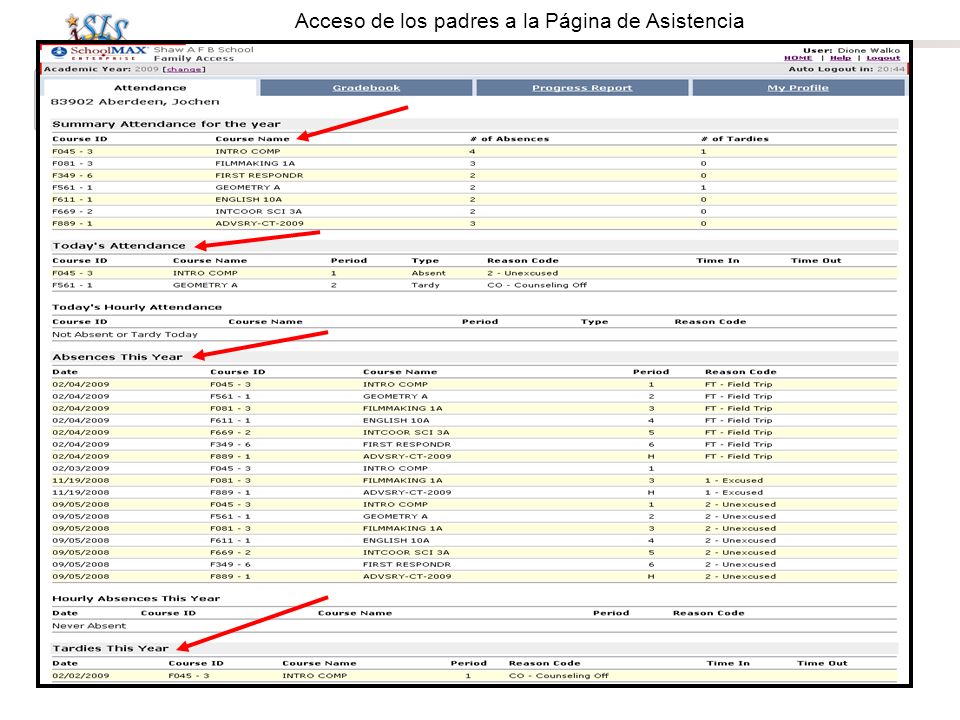This screenshot has height=720, width=960.
Task: Click F561 - 1 in summary attendance
Action: coord(72,187)
